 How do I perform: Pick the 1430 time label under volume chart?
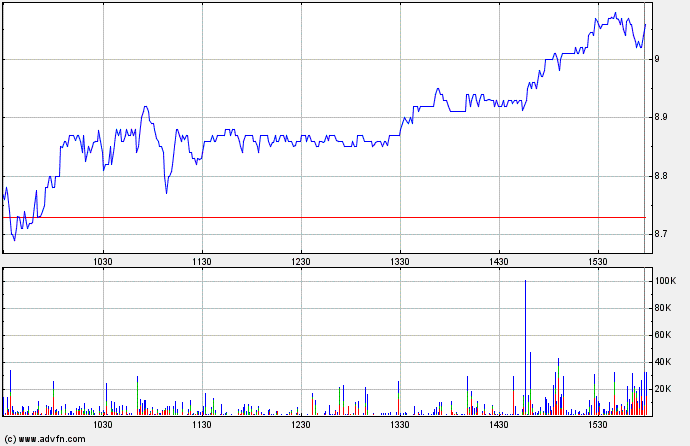click(x=499, y=425)
